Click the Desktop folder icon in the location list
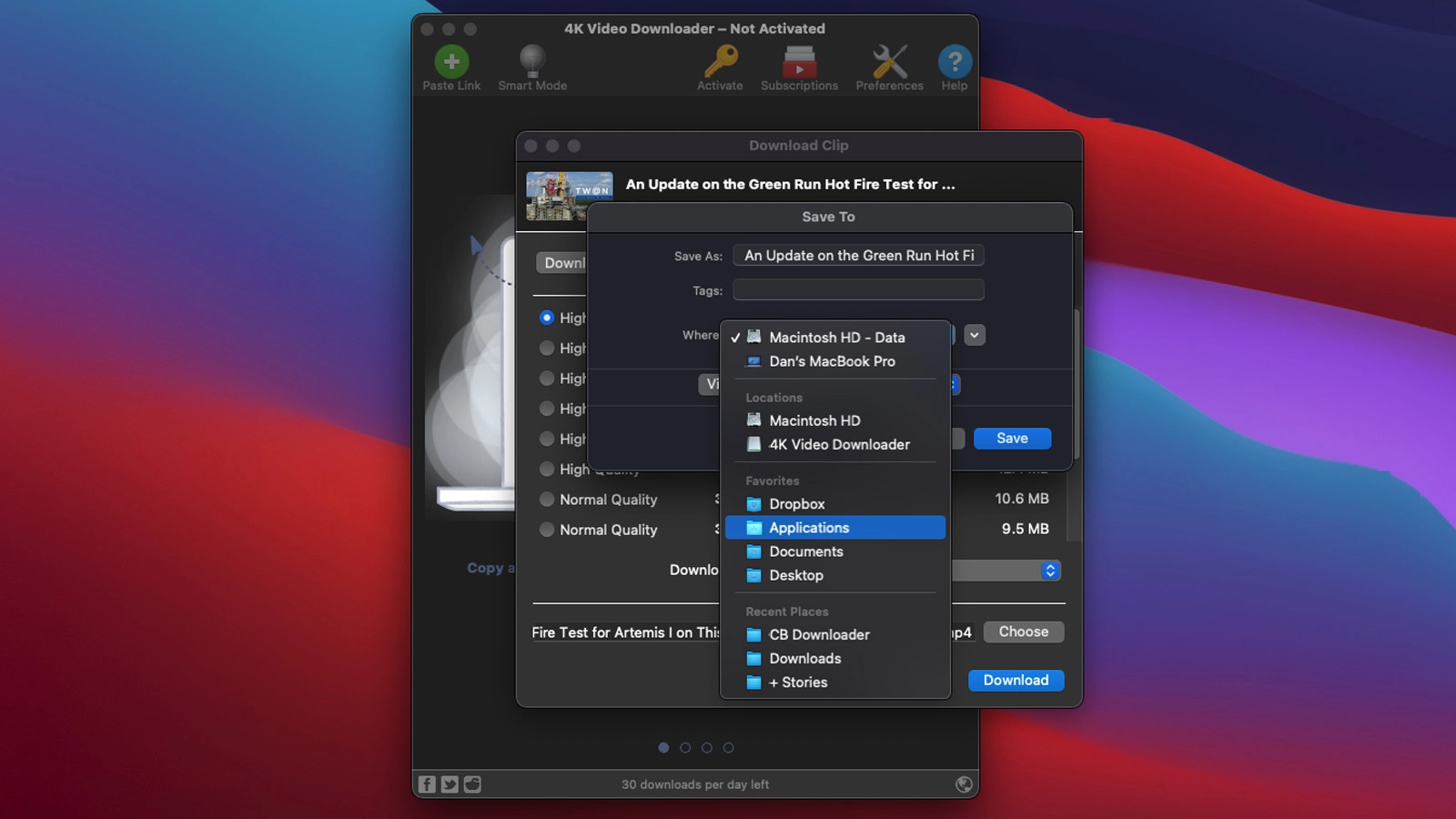This screenshot has height=819, width=1456. 753,575
